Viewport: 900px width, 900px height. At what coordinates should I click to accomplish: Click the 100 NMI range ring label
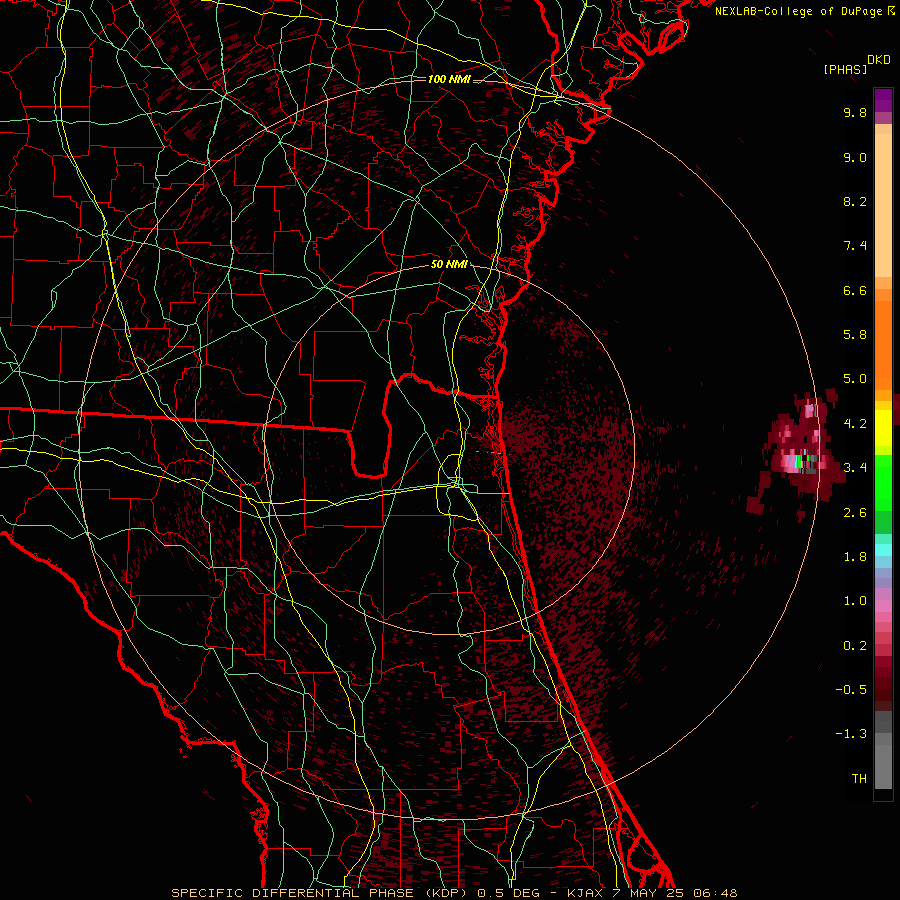(x=449, y=79)
